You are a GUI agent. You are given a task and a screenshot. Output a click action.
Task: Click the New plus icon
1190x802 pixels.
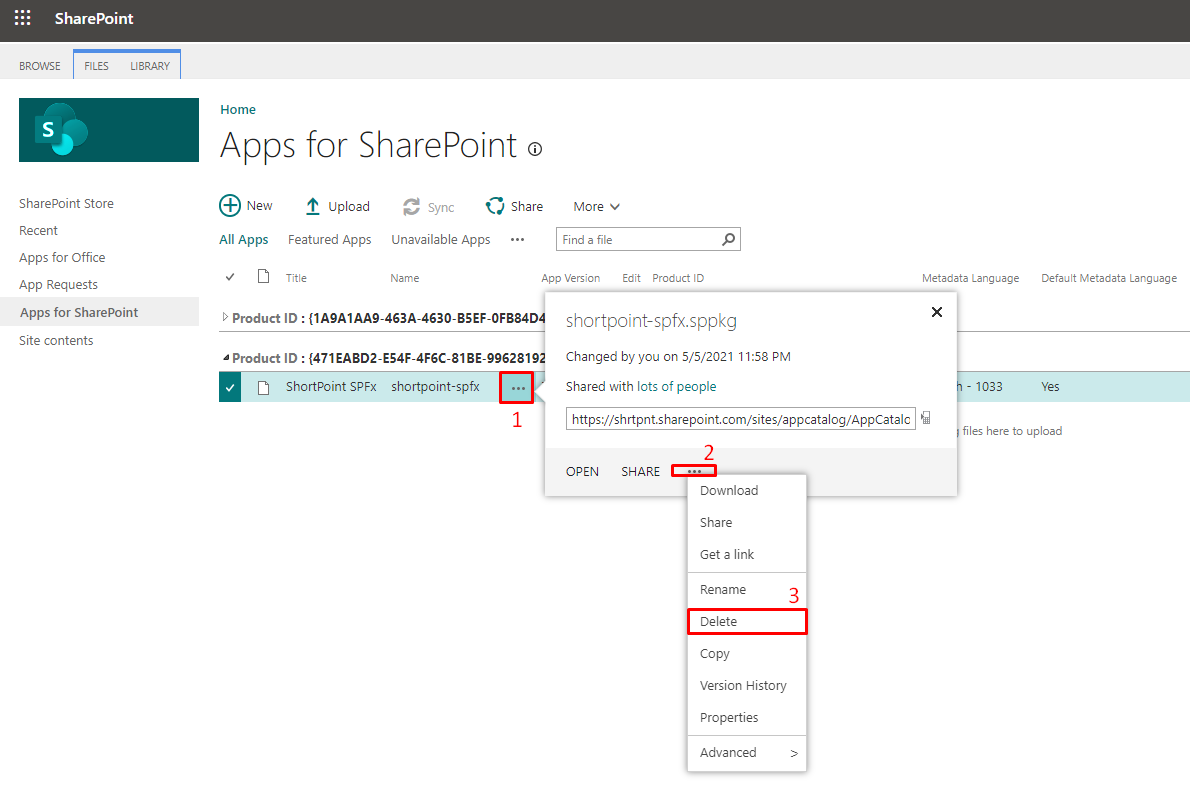pos(230,206)
